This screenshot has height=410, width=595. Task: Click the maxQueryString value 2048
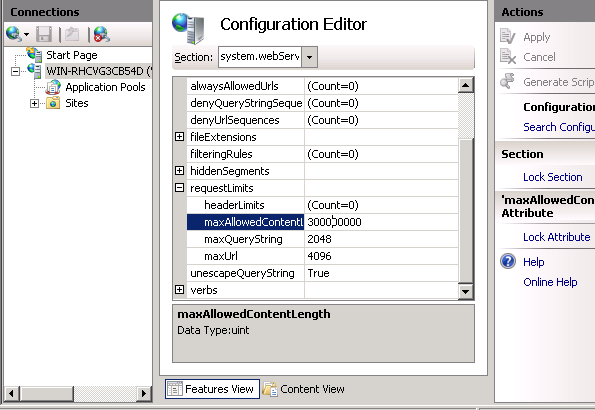tap(319, 239)
